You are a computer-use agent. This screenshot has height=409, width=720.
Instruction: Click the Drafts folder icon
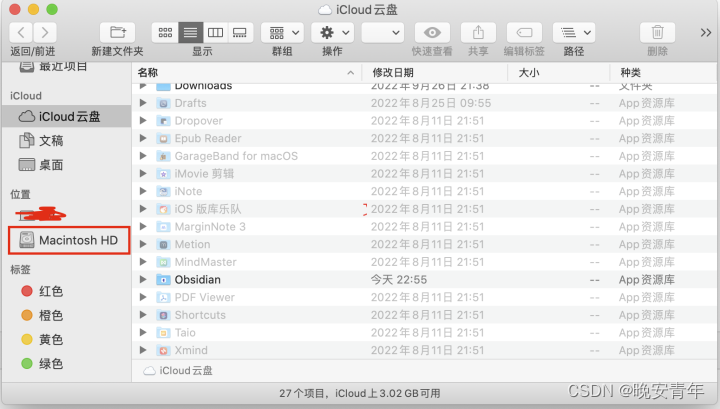163,103
